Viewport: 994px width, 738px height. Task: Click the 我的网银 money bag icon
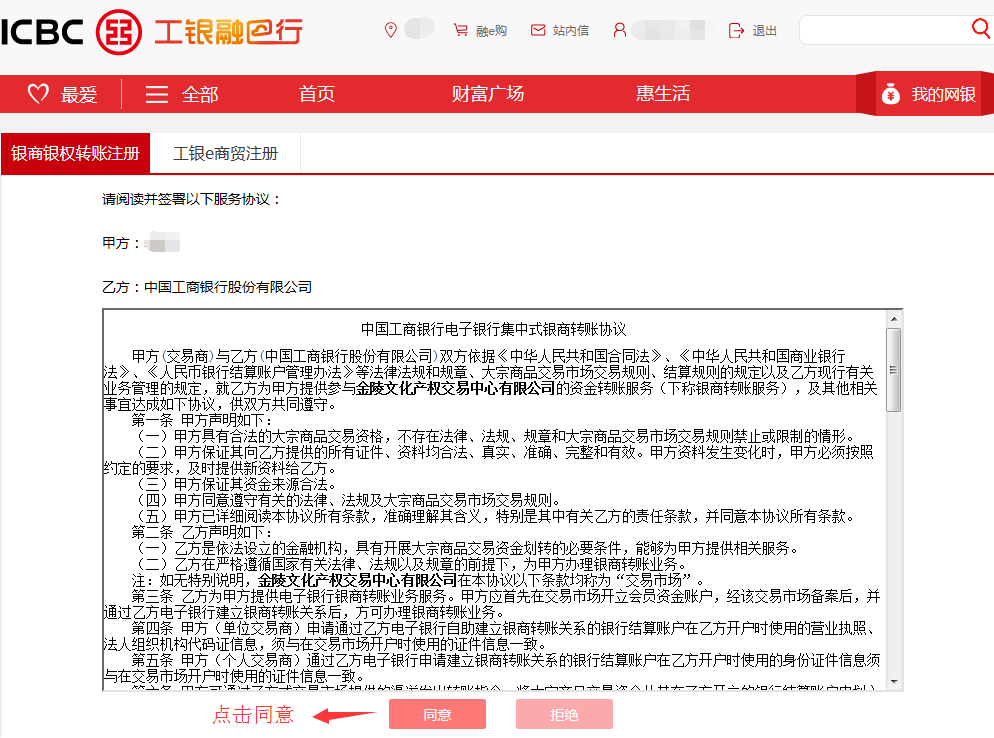coord(891,94)
